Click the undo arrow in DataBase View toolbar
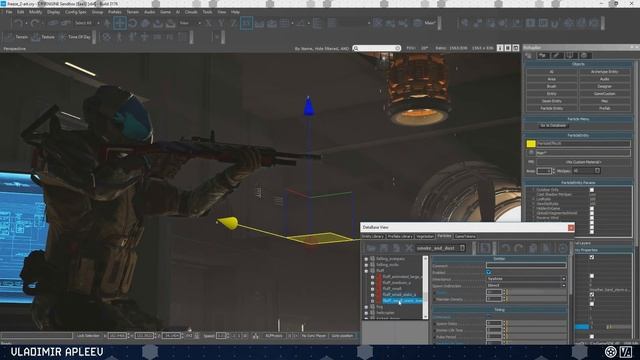This screenshot has width=640, height=360. [506, 248]
